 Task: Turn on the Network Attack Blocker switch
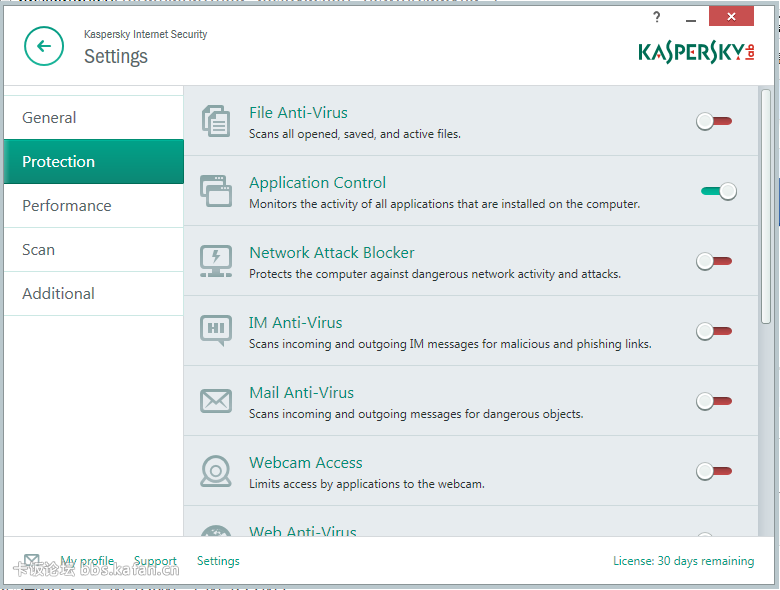click(x=714, y=261)
